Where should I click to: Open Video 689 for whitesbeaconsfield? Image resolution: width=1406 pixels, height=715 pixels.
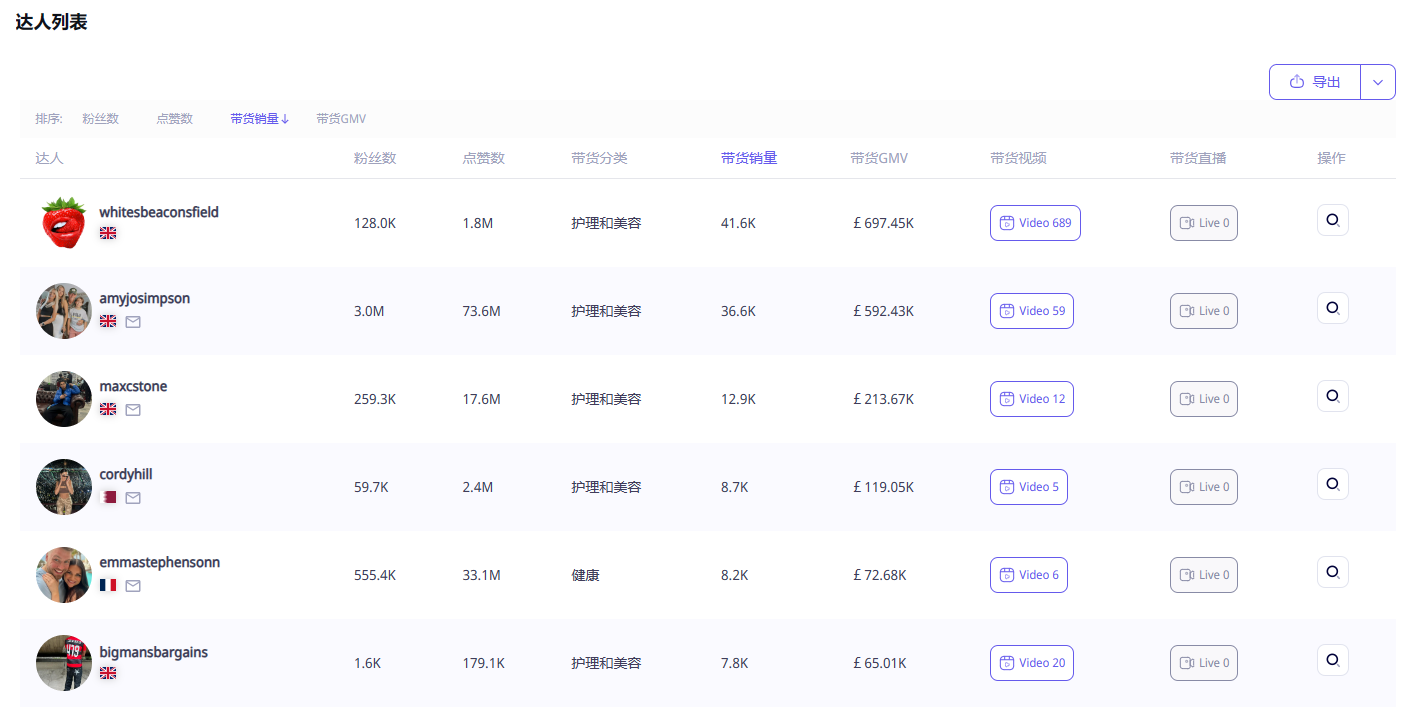[x=1035, y=223]
